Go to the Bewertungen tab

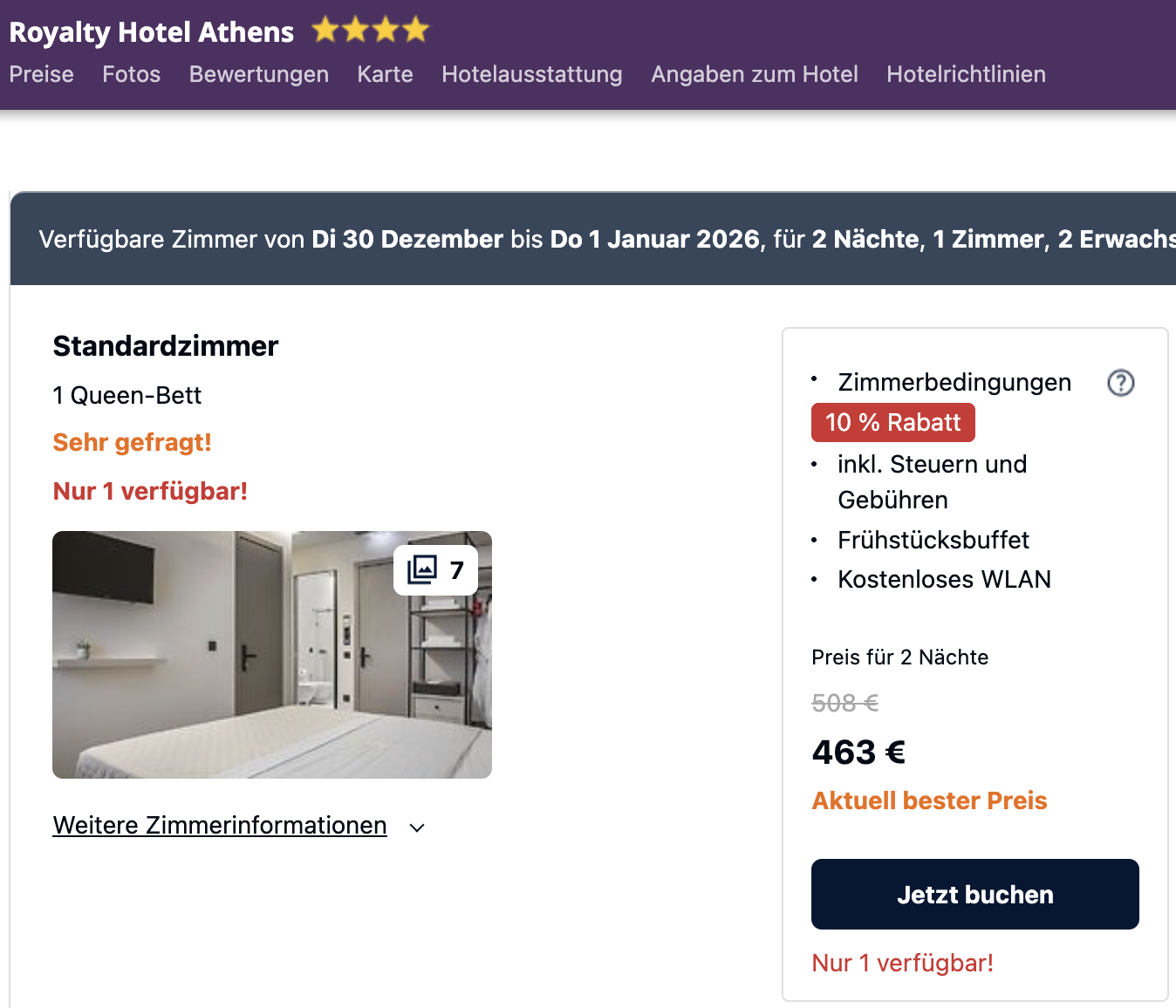[x=258, y=74]
